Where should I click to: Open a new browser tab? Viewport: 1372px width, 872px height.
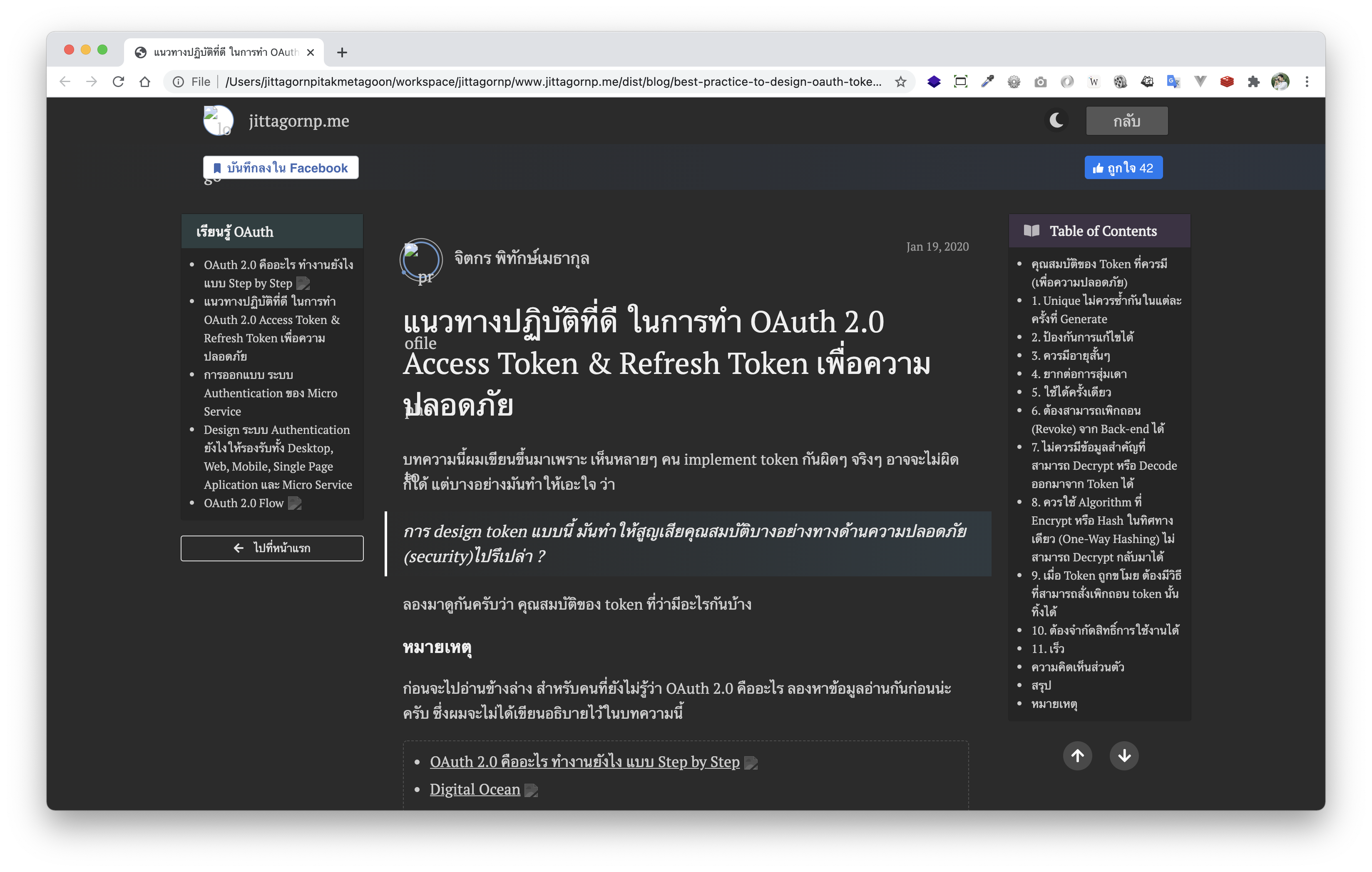point(342,52)
